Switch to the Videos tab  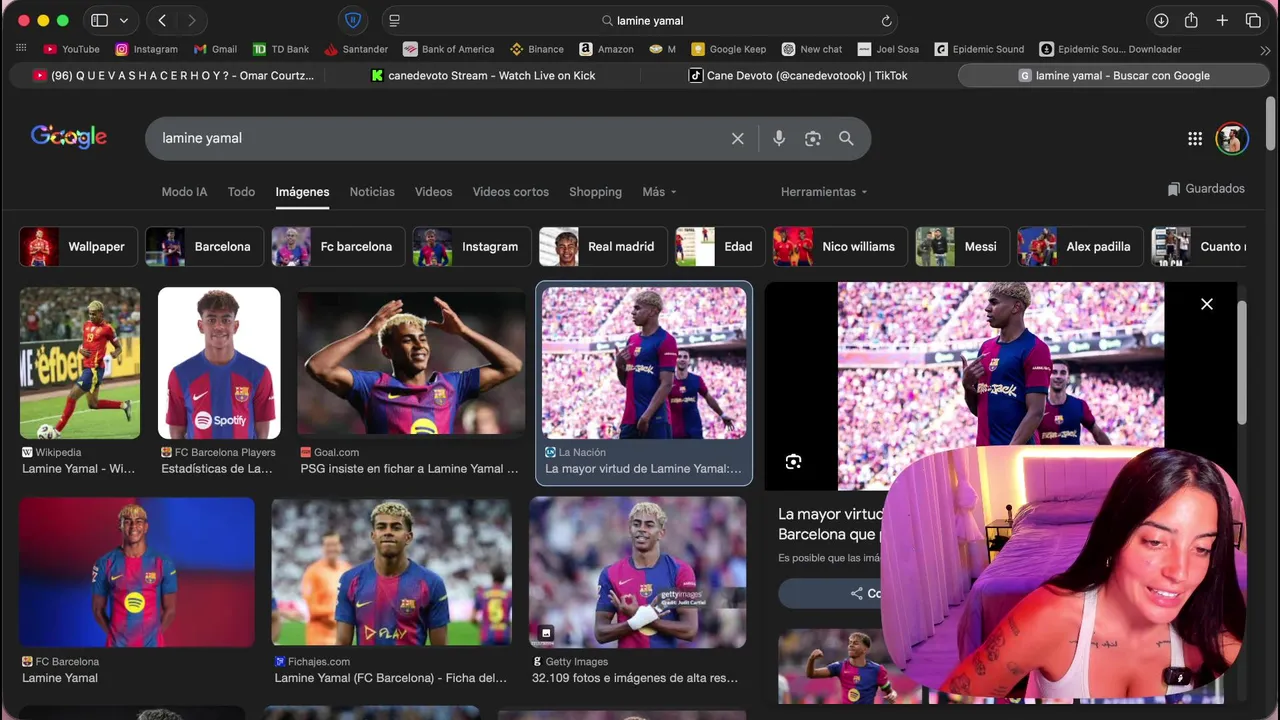(x=433, y=192)
